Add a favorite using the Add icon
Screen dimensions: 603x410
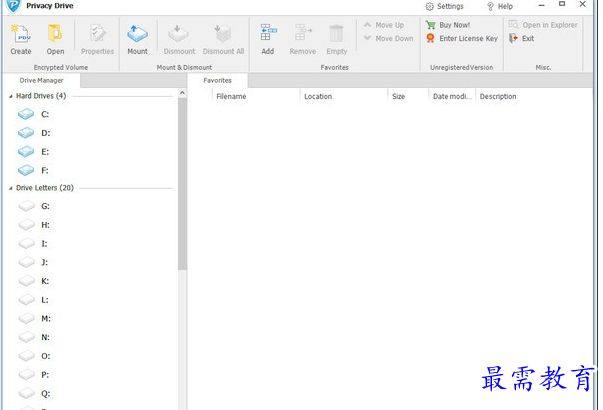click(x=267, y=34)
